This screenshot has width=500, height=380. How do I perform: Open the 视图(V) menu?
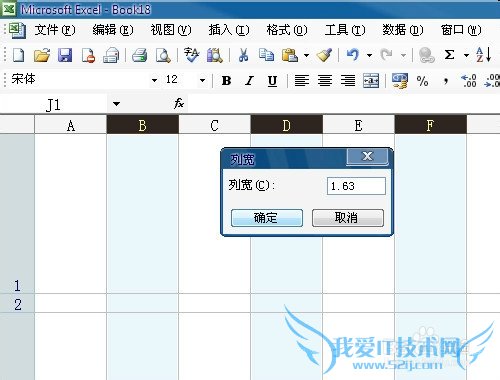coord(171,30)
